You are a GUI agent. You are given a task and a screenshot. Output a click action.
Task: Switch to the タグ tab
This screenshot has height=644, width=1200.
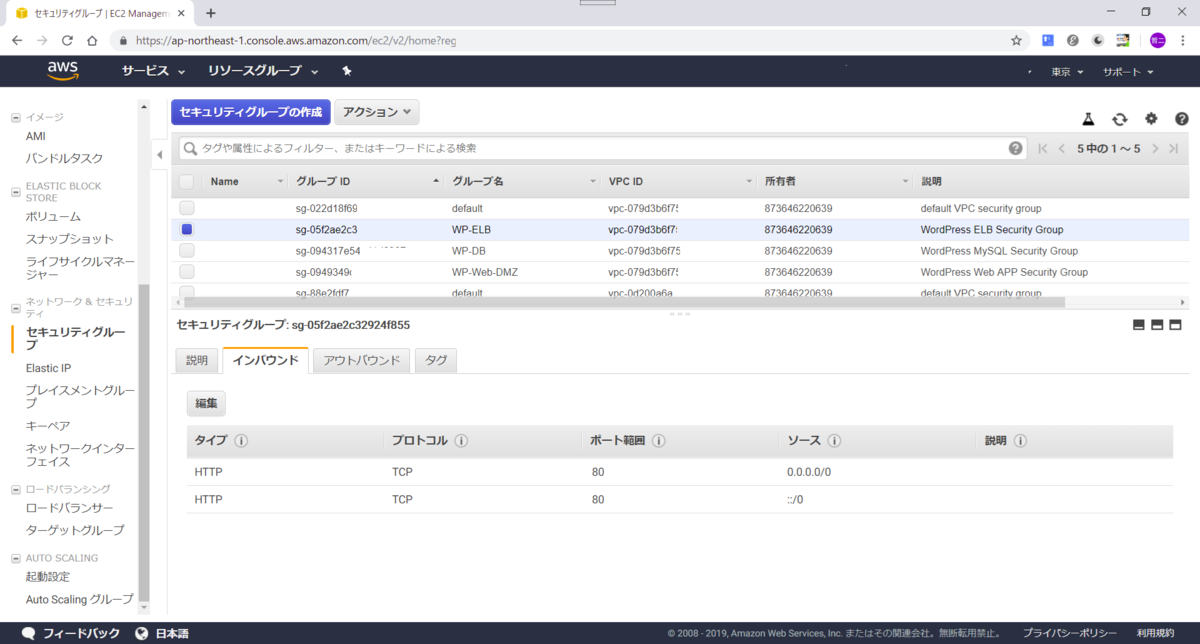[436, 361]
